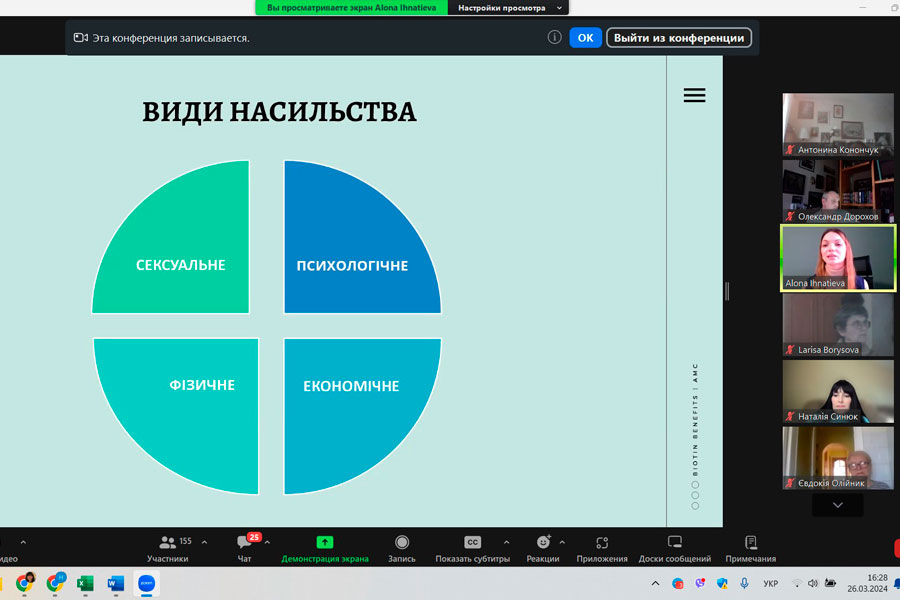Click OK on recording notice
900x600 pixels.
(x=585, y=38)
